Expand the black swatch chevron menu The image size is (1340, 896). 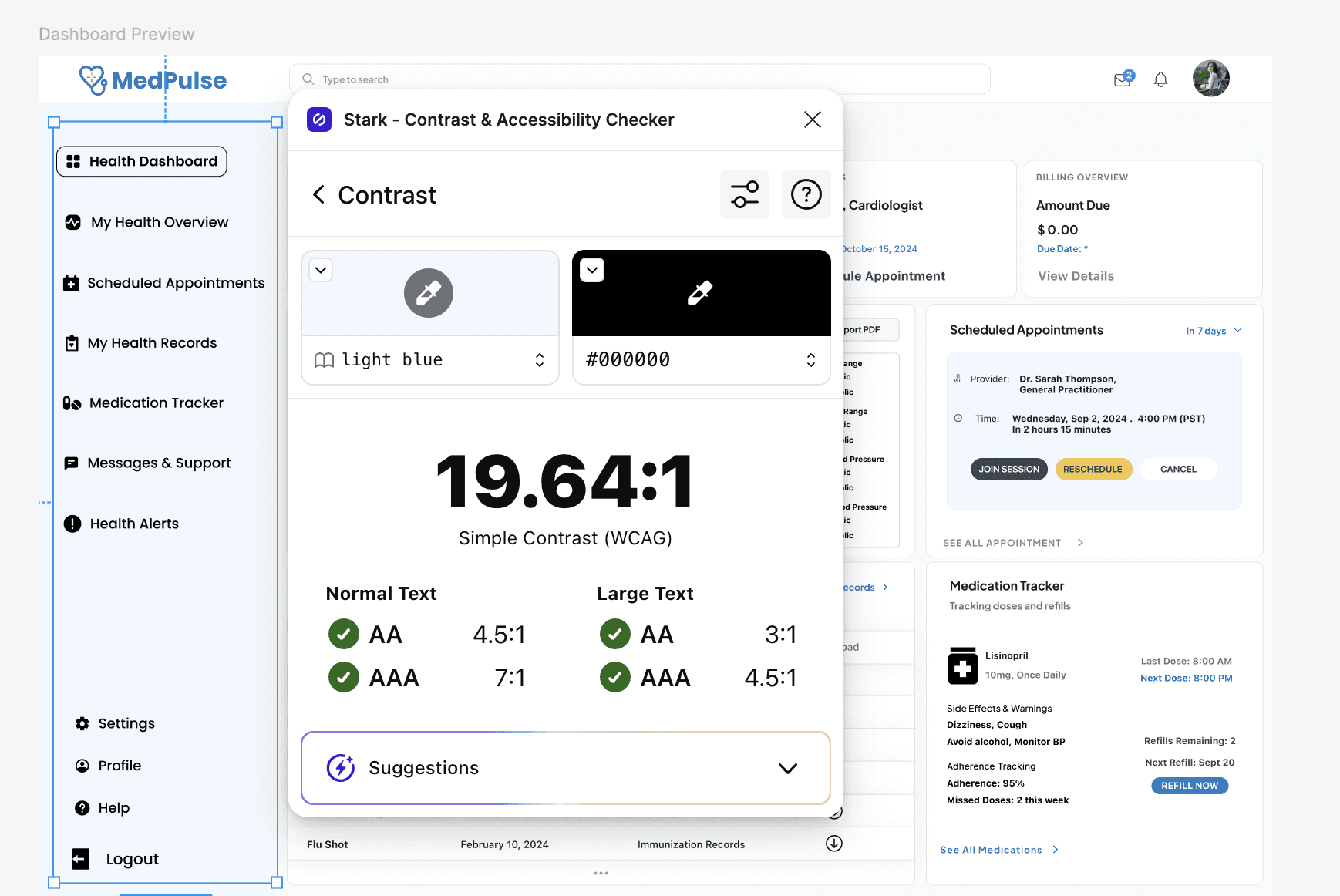coord(592,270)
